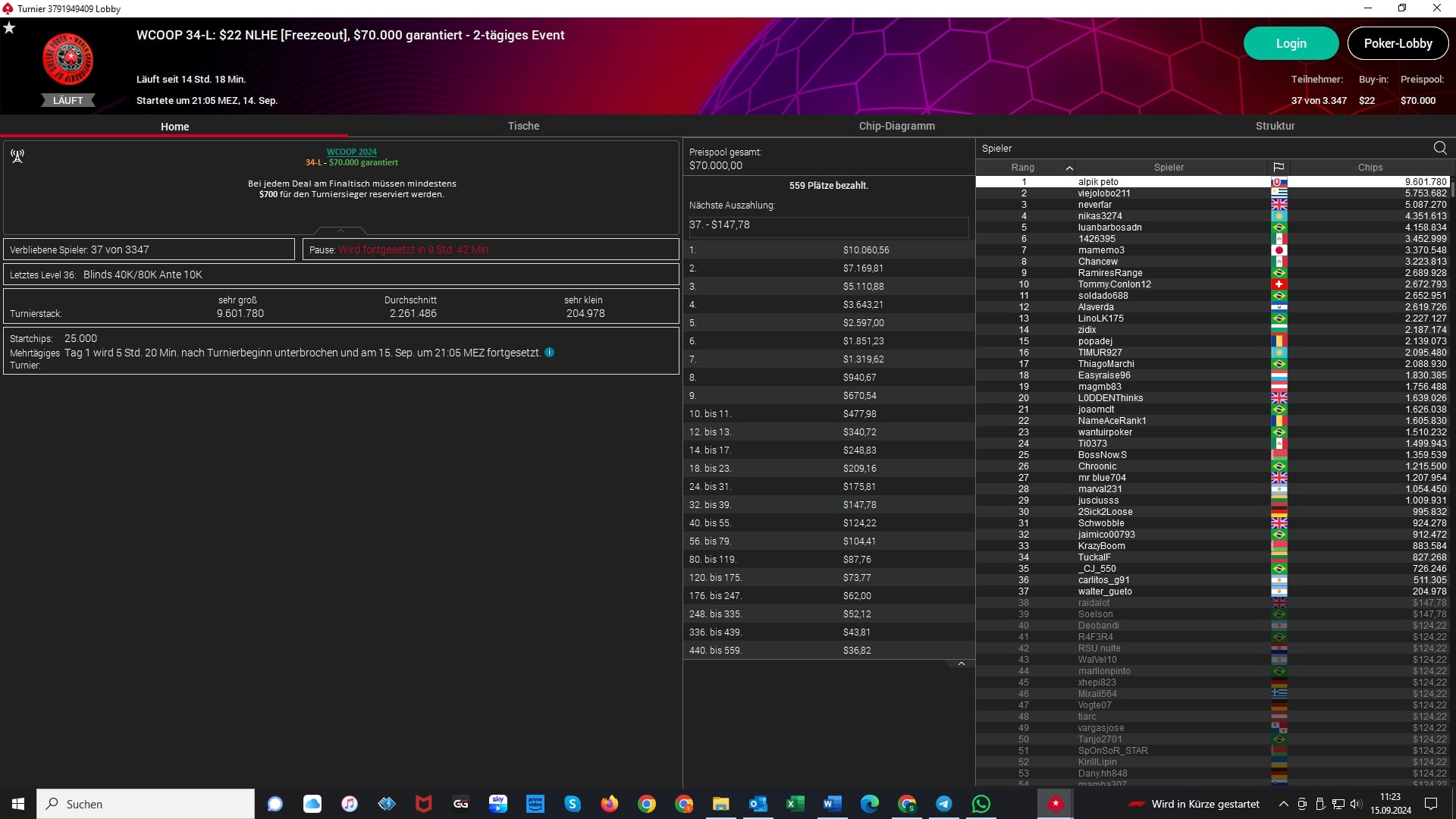This screenshot has height=819, width=1456.
Task: Click the favorite star icon
Action: (x=9, y=28)
